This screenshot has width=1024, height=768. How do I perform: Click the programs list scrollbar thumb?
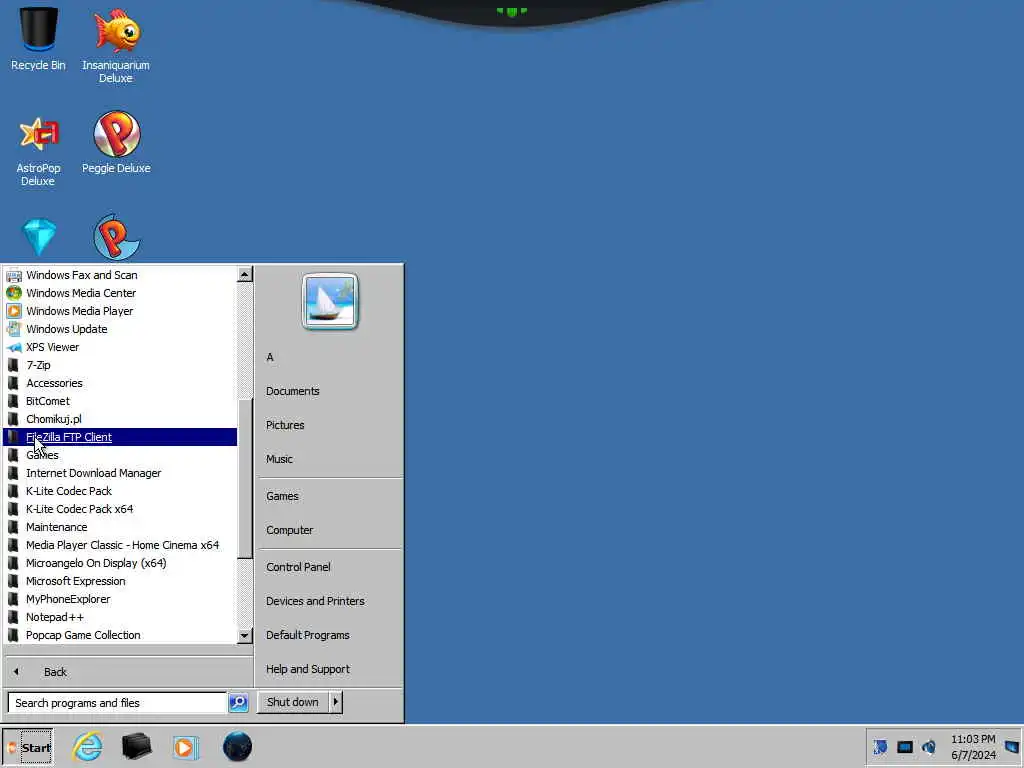[x=245, y=479]
